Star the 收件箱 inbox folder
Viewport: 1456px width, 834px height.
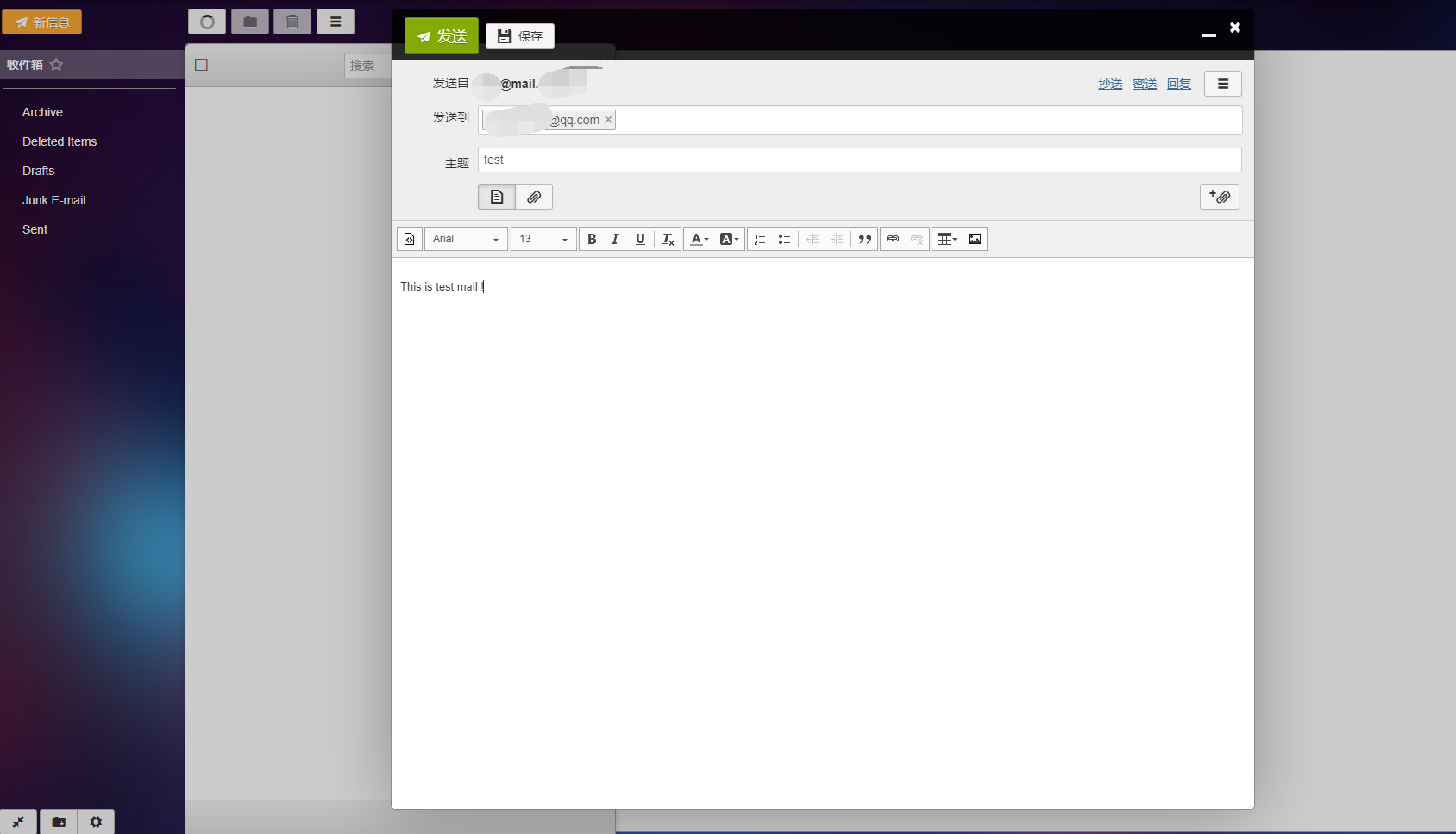pyautogui.click(x=57, y=65)
